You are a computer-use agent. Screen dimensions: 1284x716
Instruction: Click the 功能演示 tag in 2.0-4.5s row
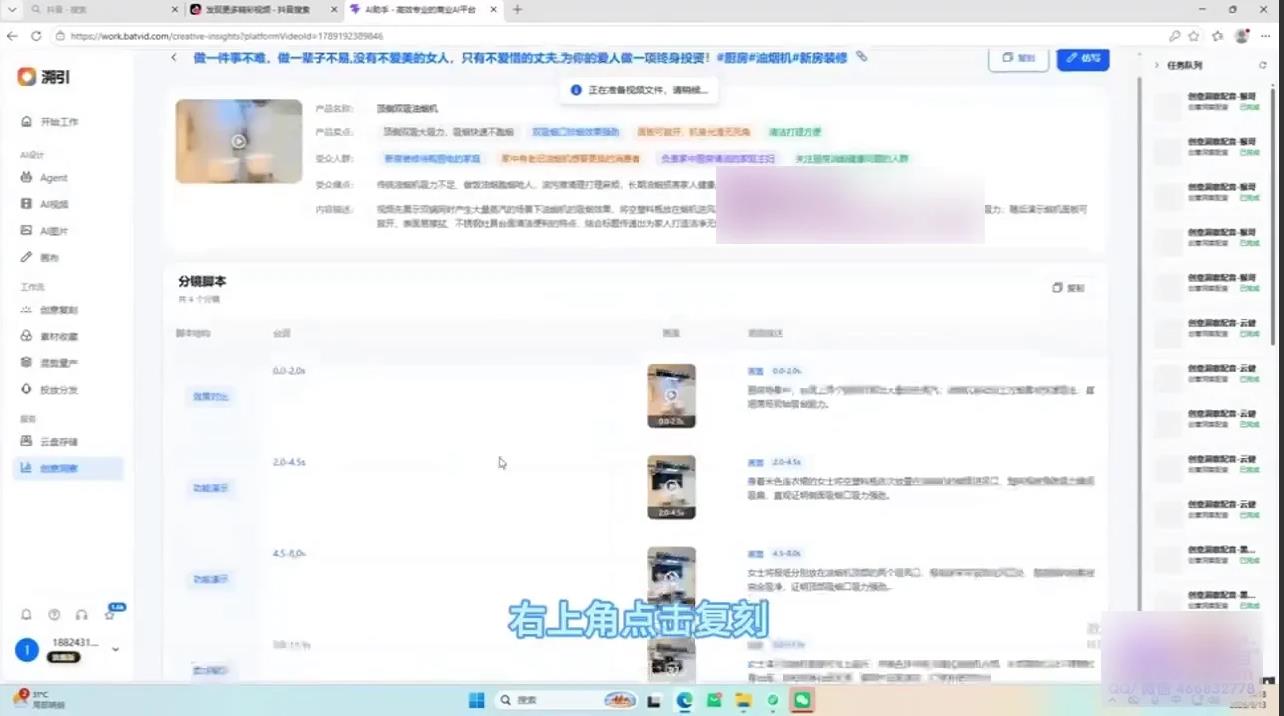pos(211,488)
